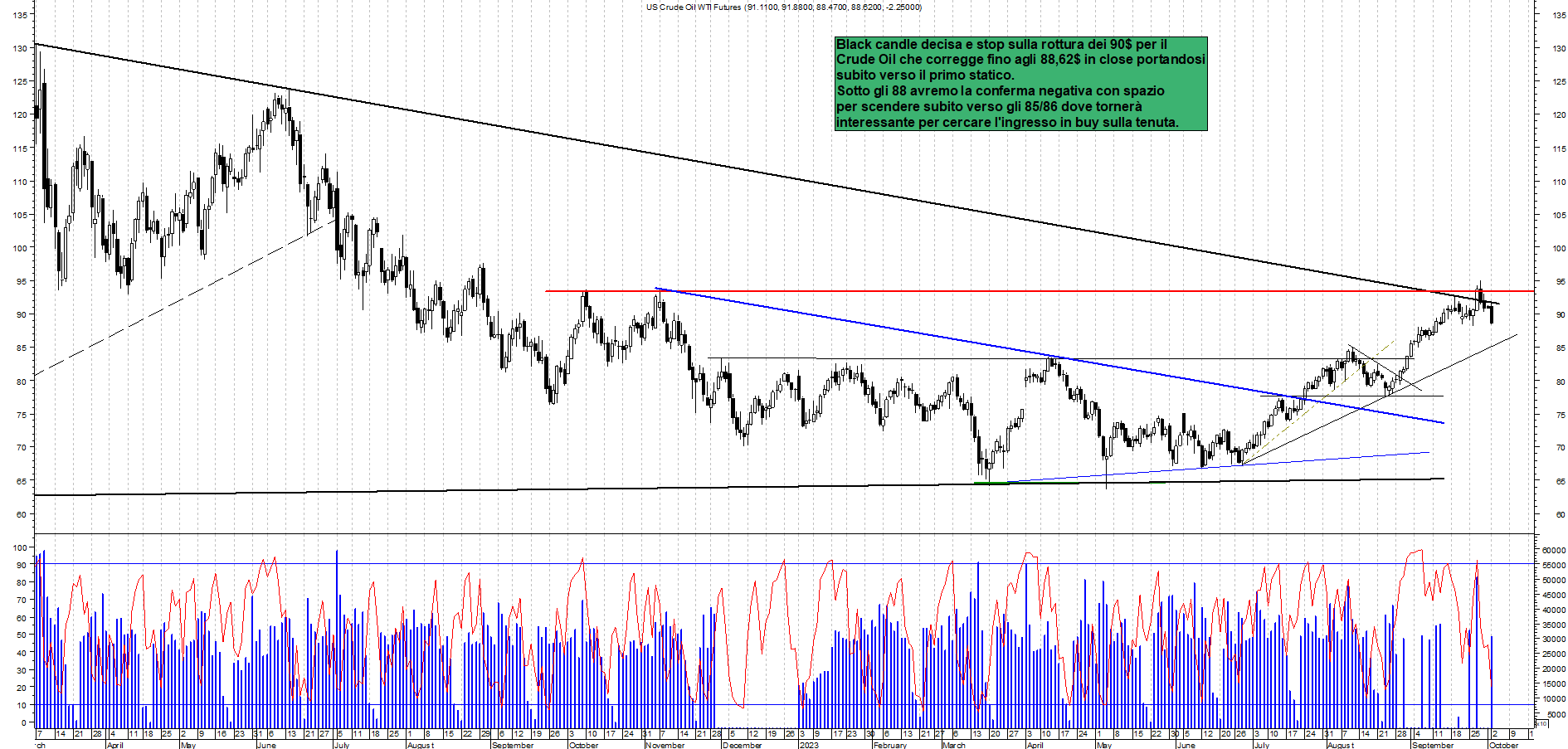Click the 45000 volume scale label
1568x749 pixels.
click(x=1554, y=595)
